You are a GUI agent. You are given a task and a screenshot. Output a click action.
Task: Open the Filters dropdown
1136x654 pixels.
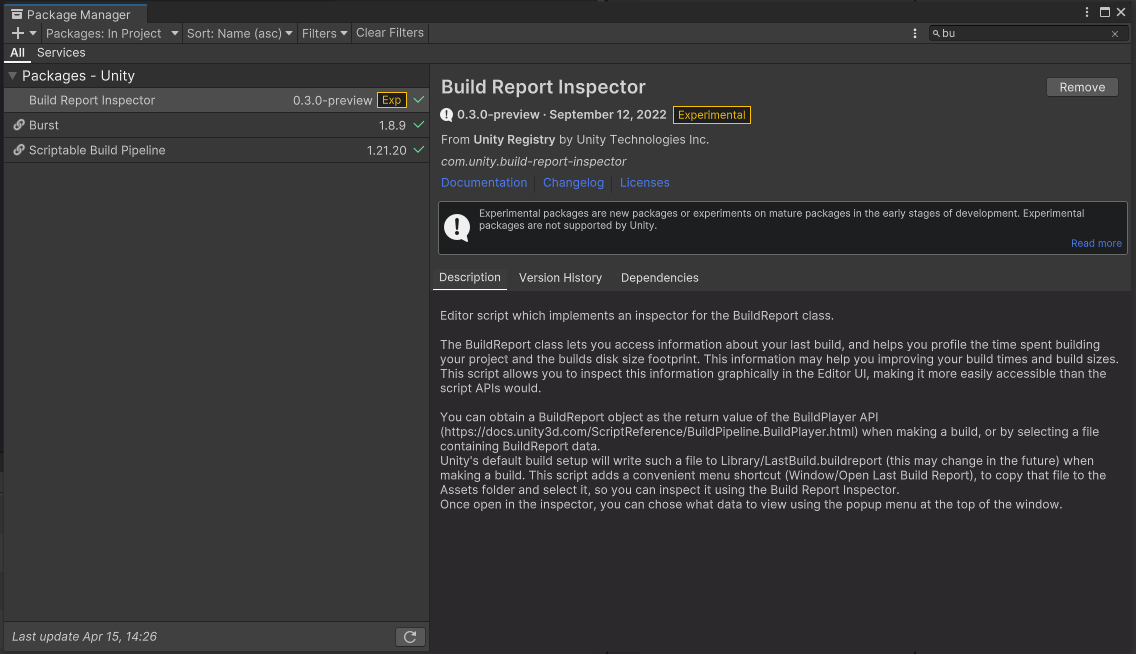click(x=324, y=33)
